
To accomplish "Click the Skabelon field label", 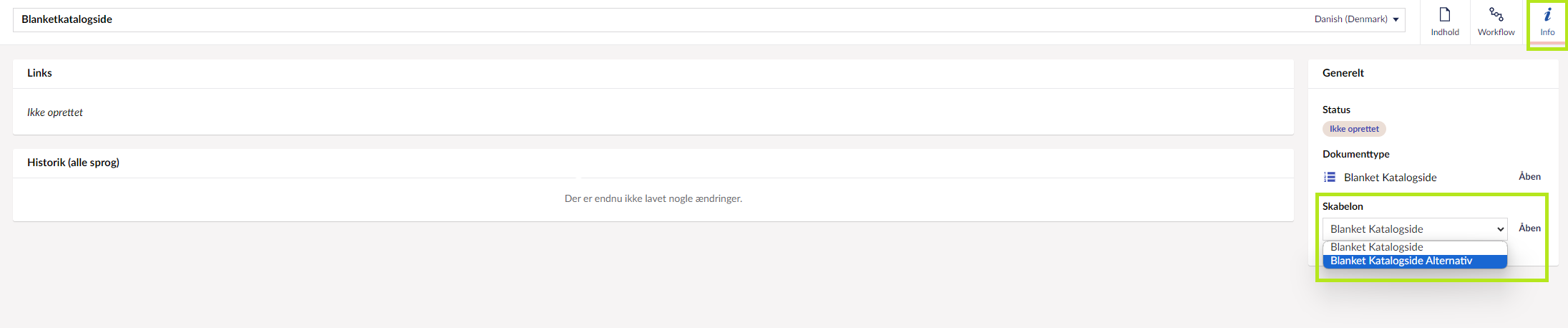I will [x=1342, y=206].
